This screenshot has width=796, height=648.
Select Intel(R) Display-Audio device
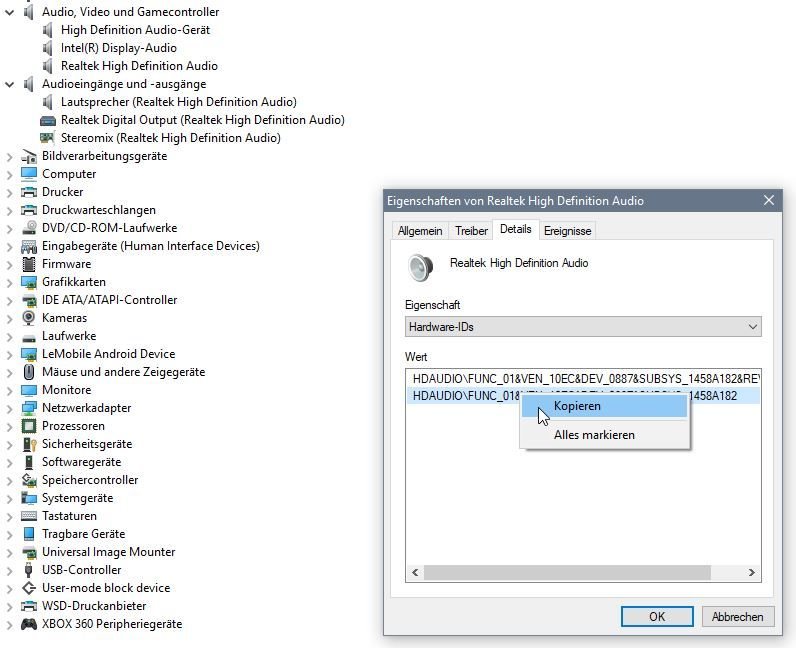(119, 48)
